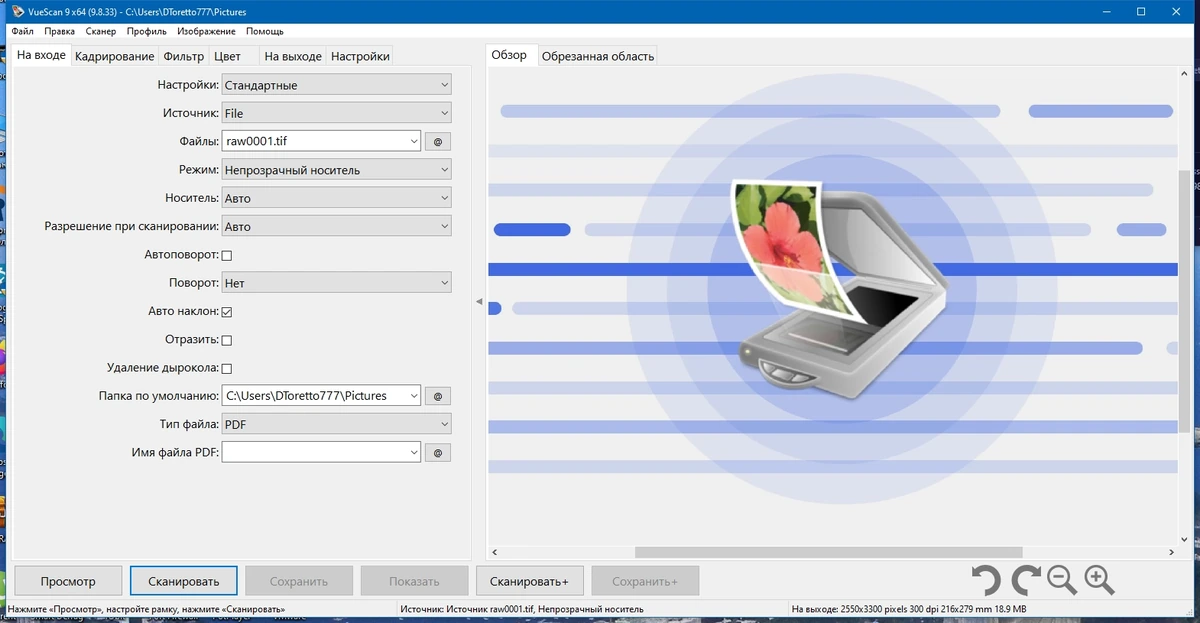Switch to the Настройки tab
This screenshot has width=1200, height=623.
pos(360,56)
